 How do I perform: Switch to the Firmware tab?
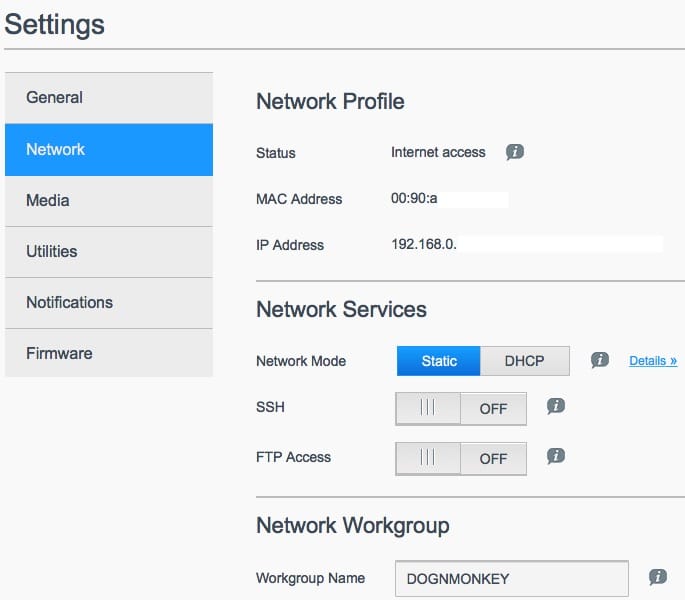click(109, 354)
